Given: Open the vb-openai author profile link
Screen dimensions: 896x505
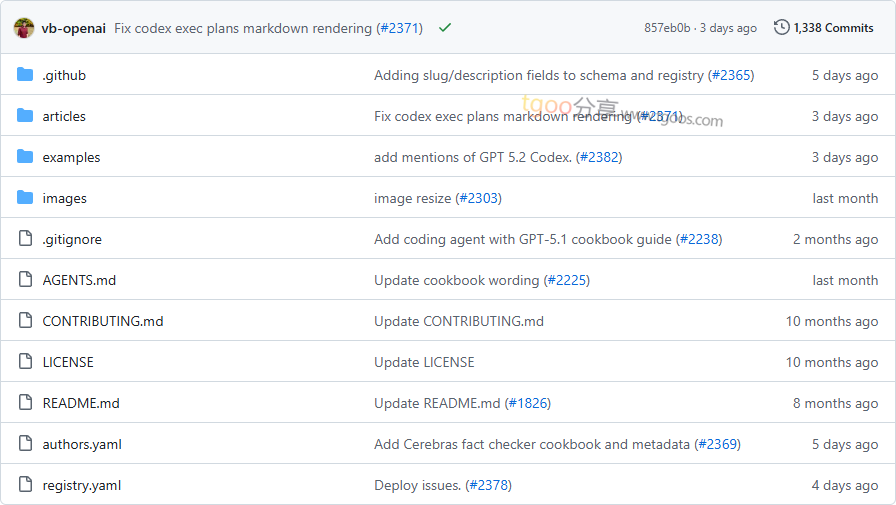Looking at the screenshot, I should tap(74, 28).
